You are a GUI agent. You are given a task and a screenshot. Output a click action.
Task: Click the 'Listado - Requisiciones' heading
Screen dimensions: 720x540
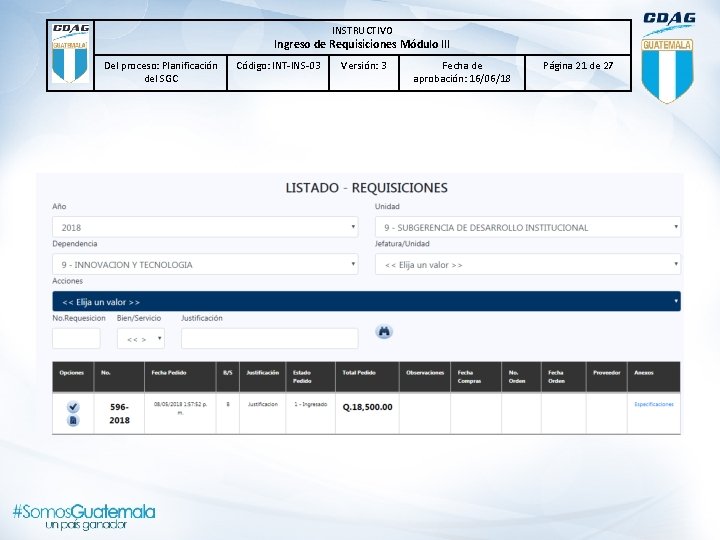(366, 188)
